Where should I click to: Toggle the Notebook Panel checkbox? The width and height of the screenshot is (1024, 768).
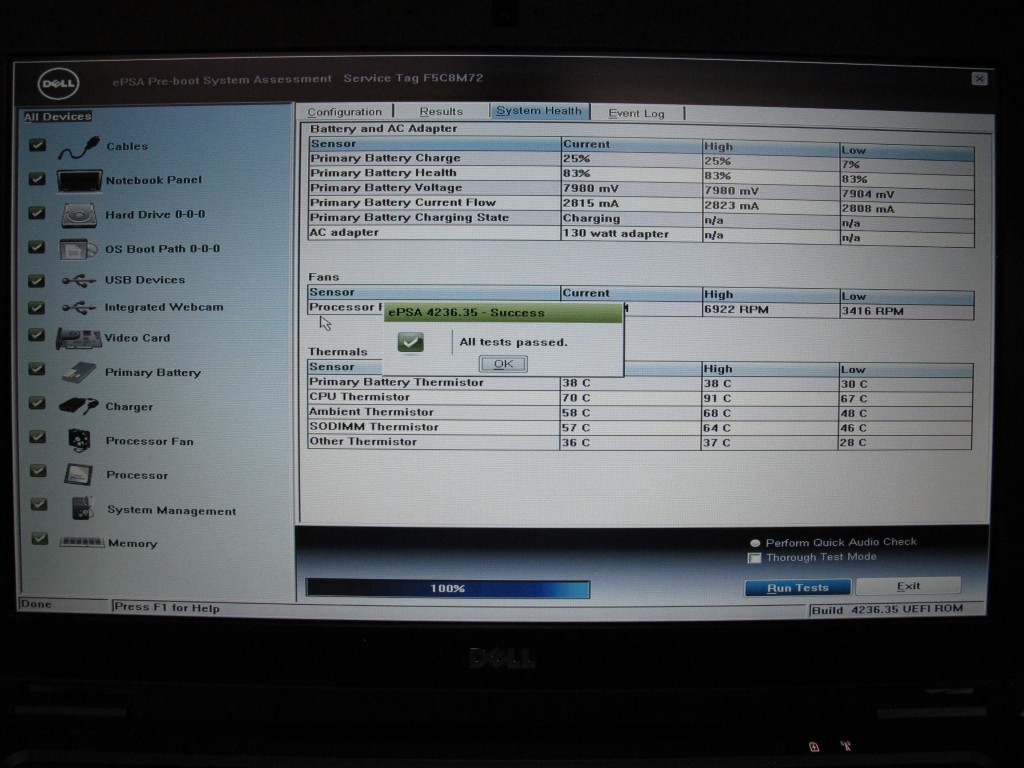[37, 179]
